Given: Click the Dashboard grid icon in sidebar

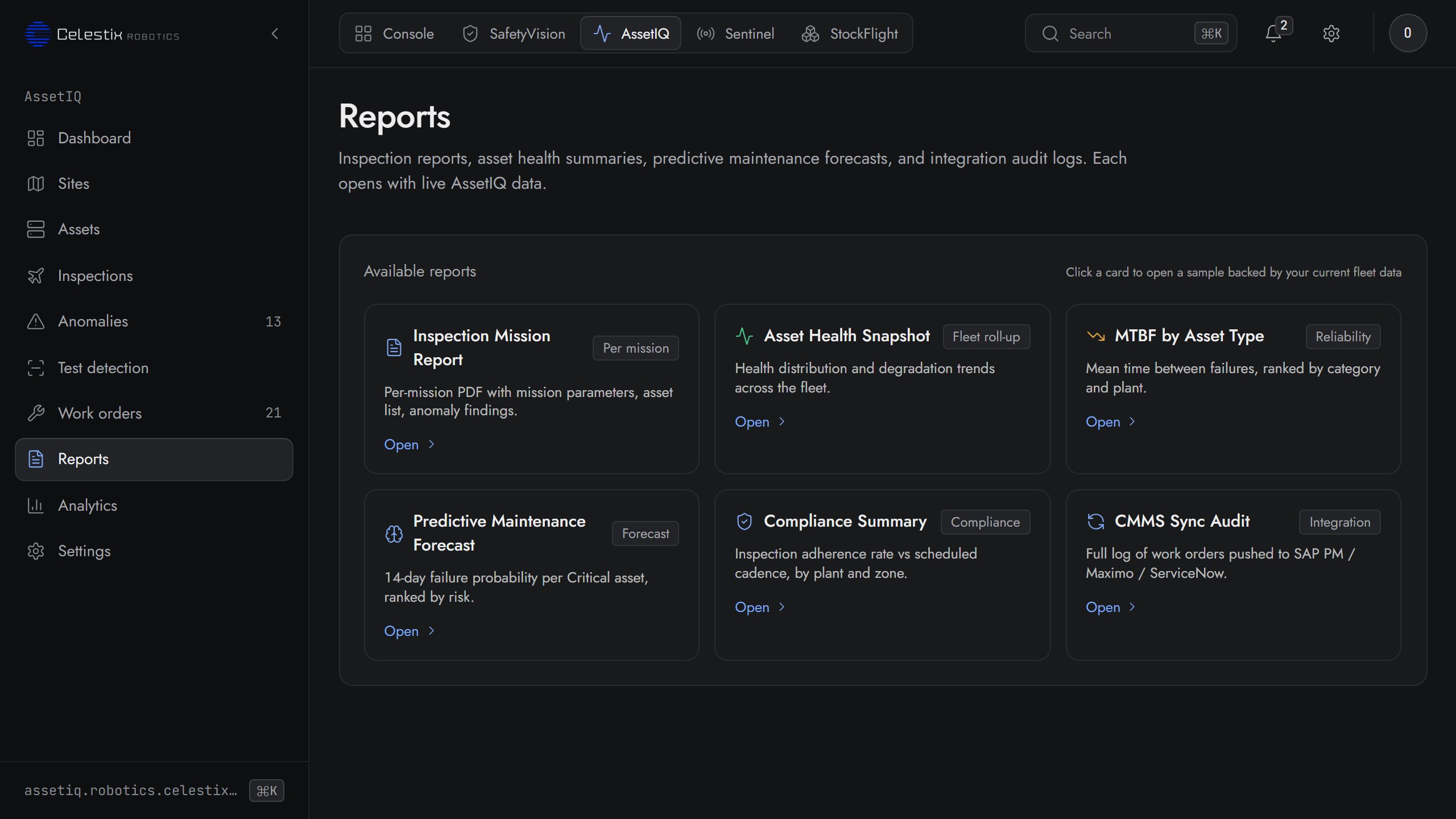Looking at the screenshot, I should (36, 138).
